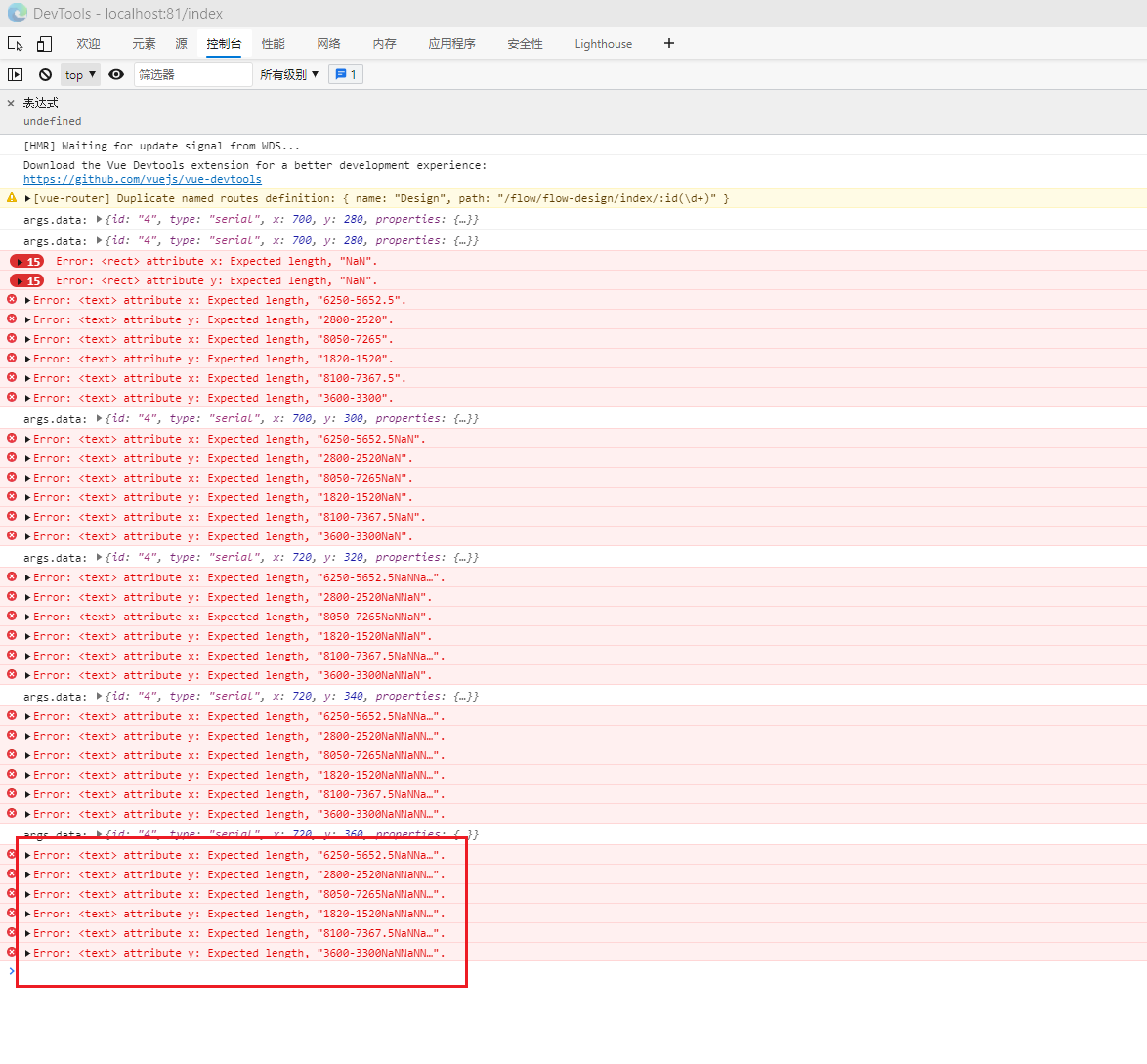The width and height of the screenshot is (1147, 1064).
Task: Expand error with value "2800-2520".
Action: [x=27, y=319]
